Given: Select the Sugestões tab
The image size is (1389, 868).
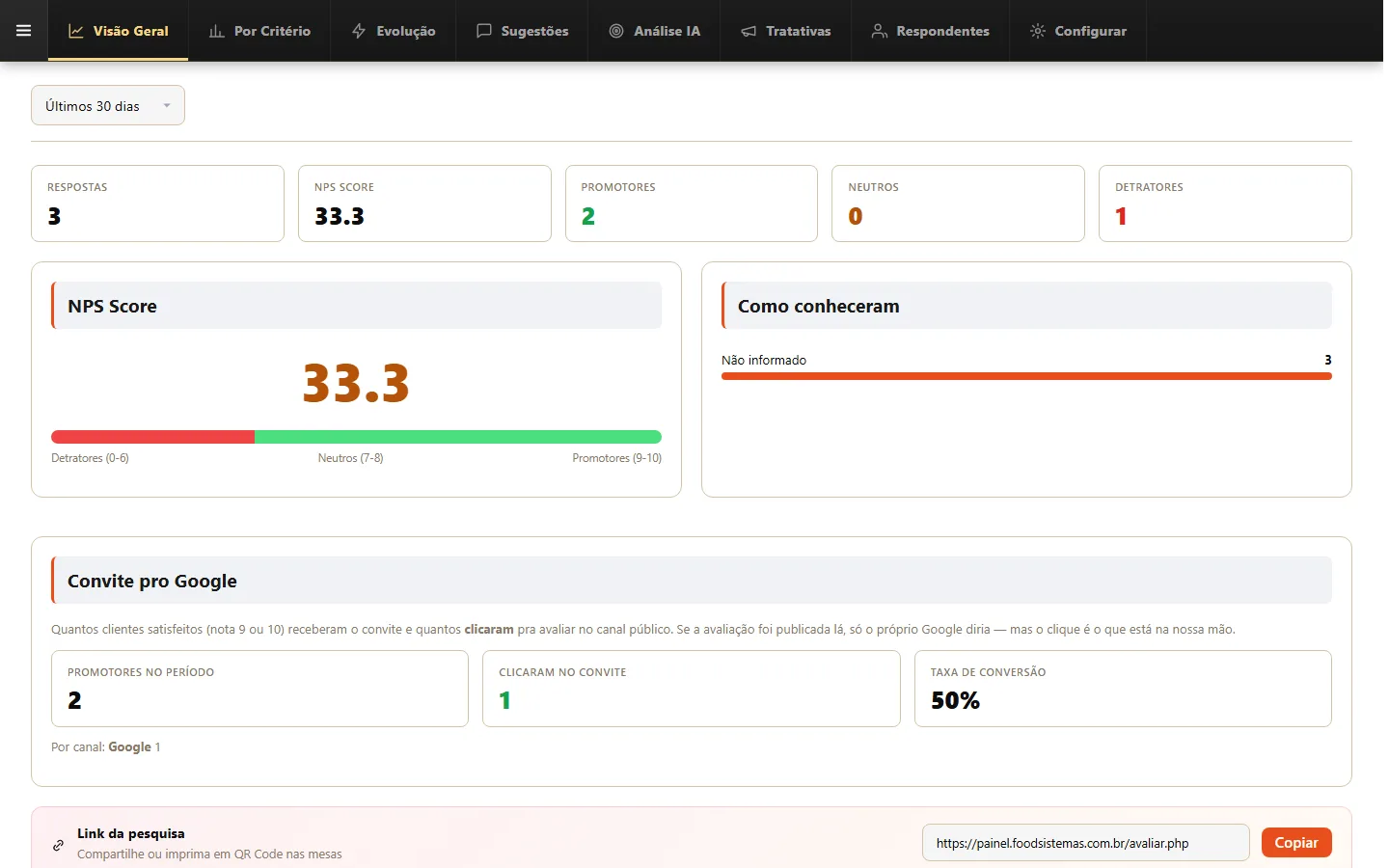Looking at the screenshot, I should [523, 31].
